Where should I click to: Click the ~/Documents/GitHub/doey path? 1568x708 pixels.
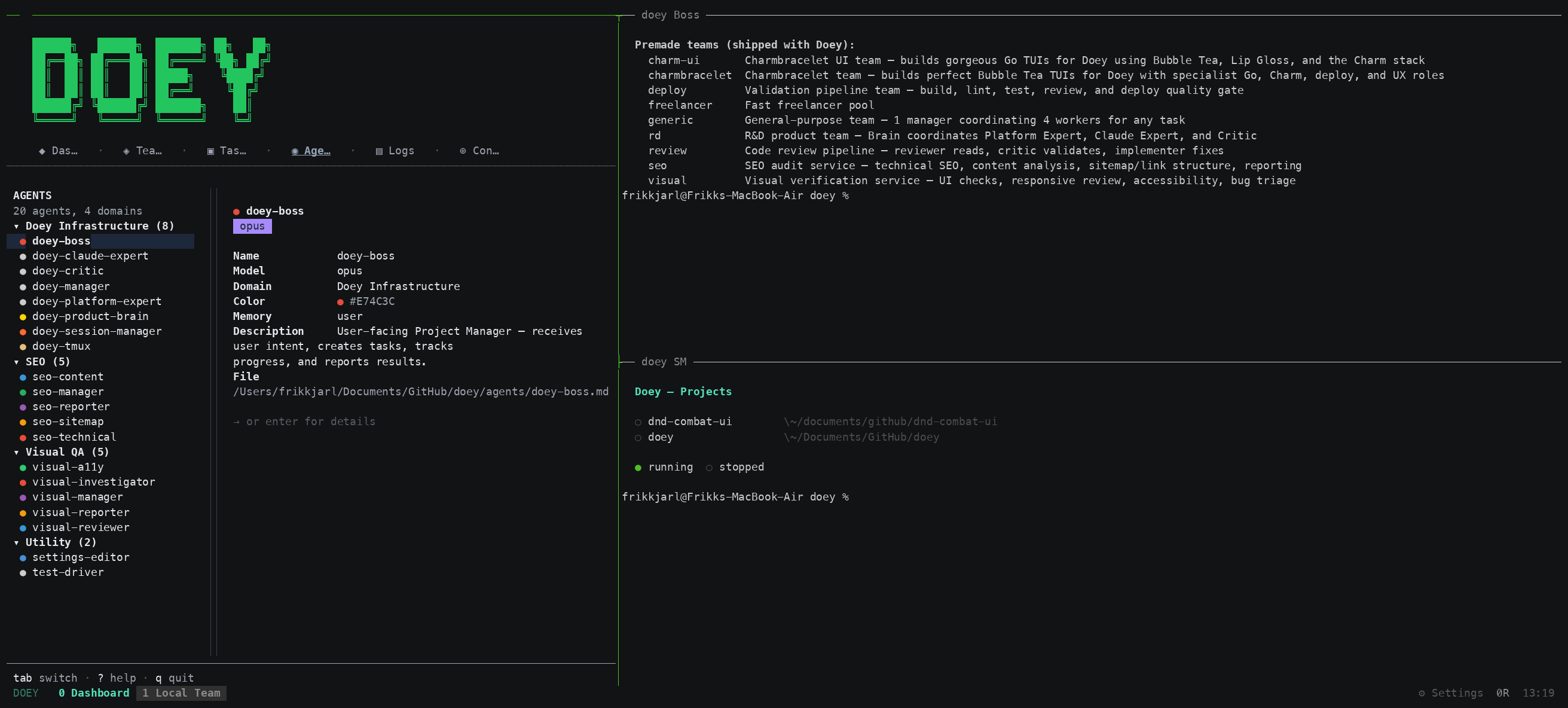[861, 437]
